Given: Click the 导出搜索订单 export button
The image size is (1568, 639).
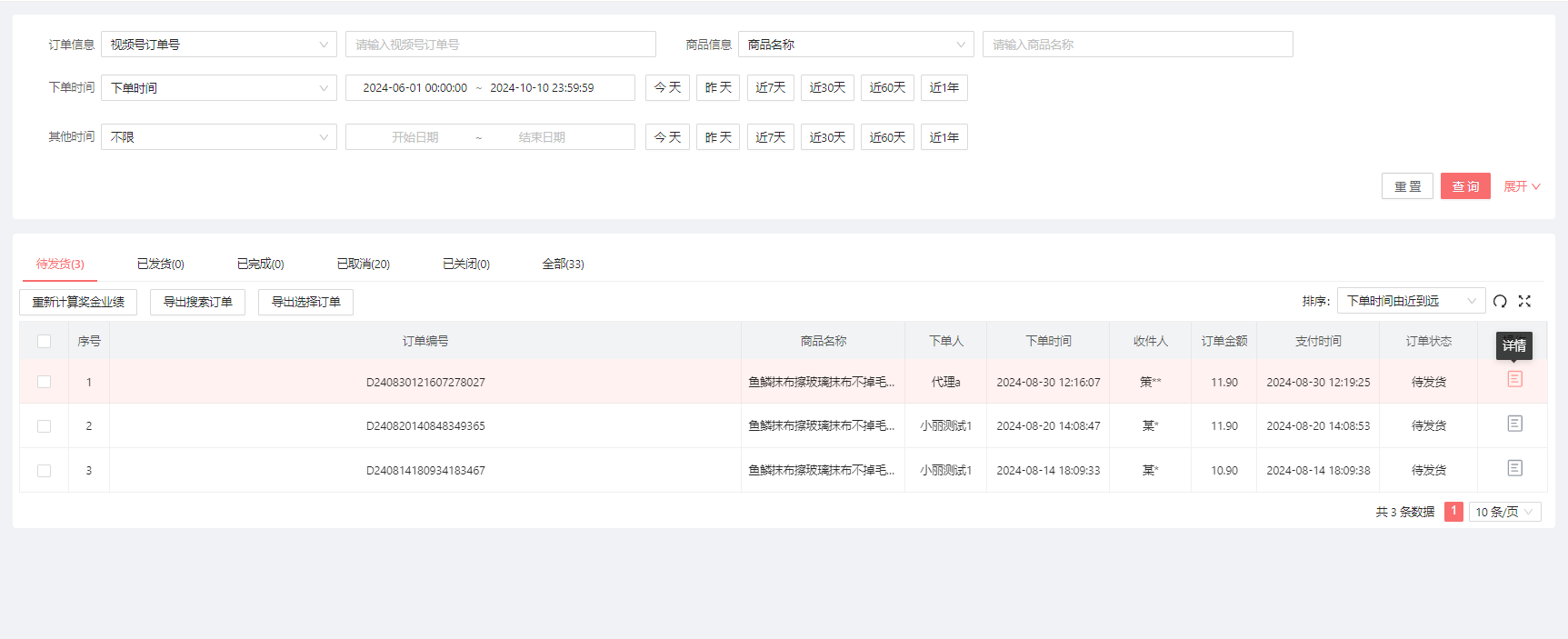Looking at the screenshot, I should pyautogui.click(x=197, y=302).
